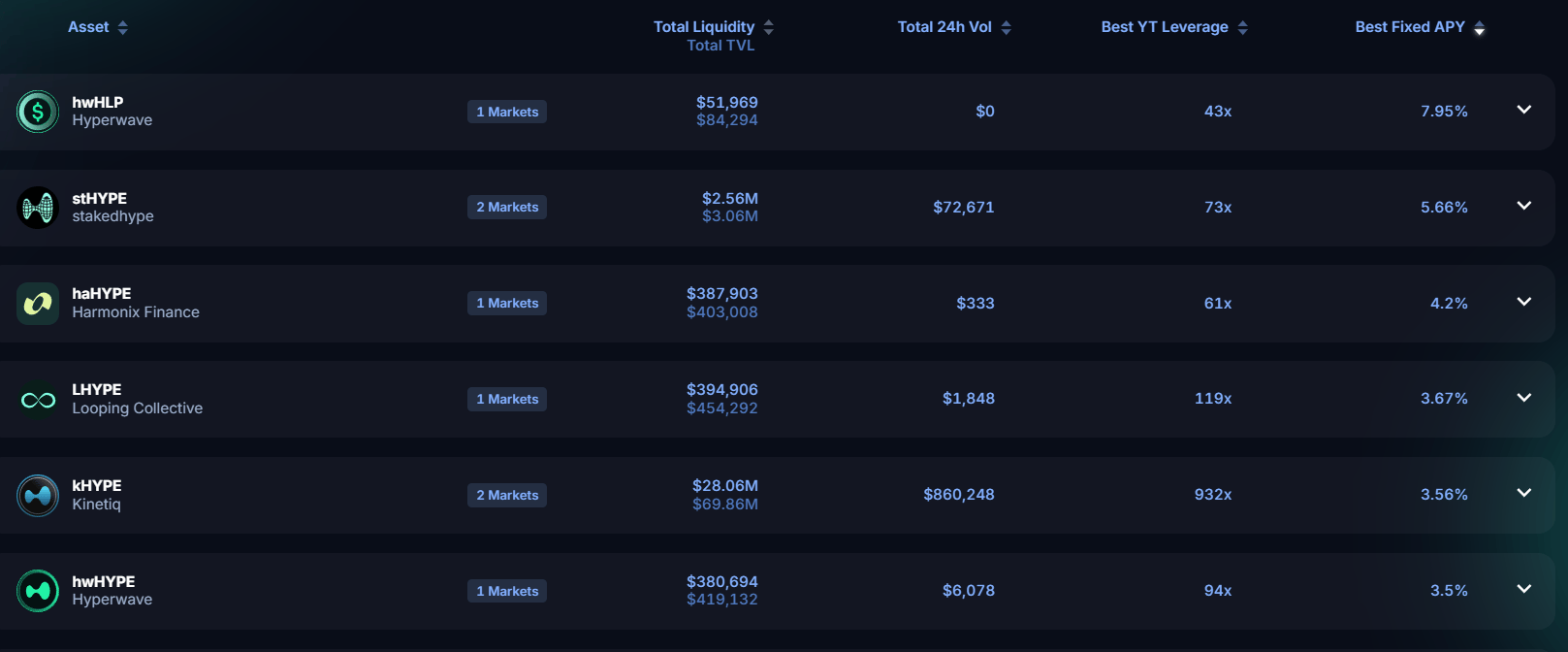Expand the hwHLP row chevron

click(x=1524, y=110)
